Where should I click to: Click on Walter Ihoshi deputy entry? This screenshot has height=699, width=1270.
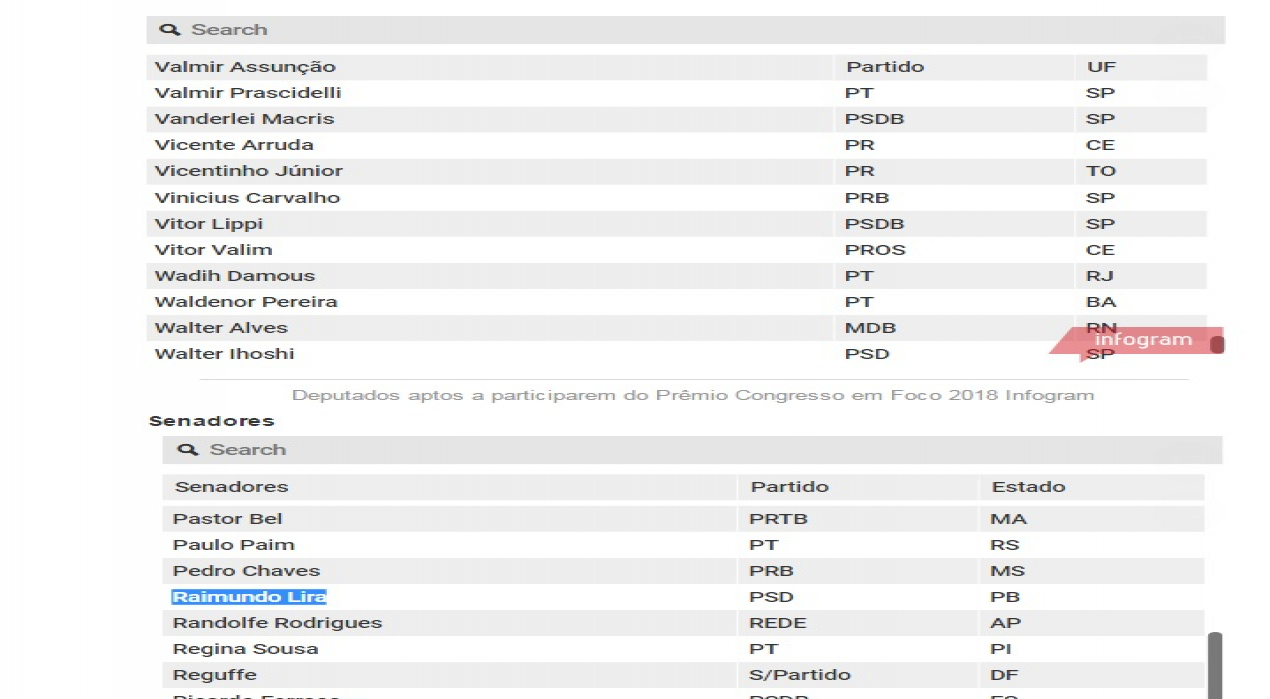coord(224,354)
